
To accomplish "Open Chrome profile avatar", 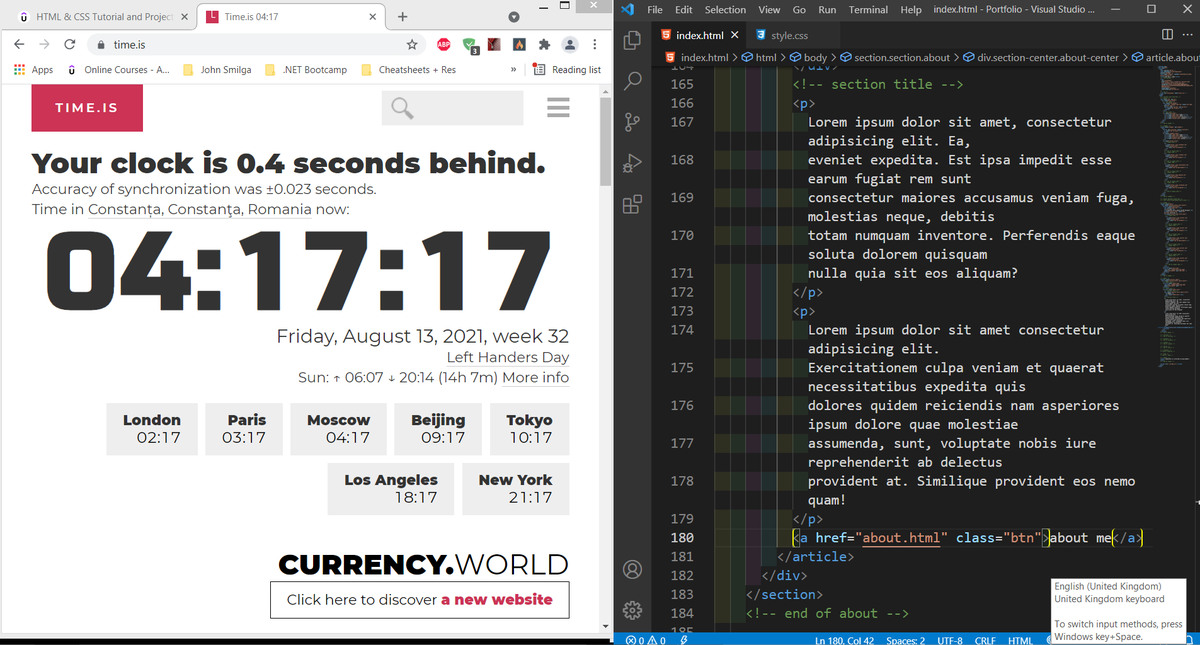I will [x=570, y=44].
